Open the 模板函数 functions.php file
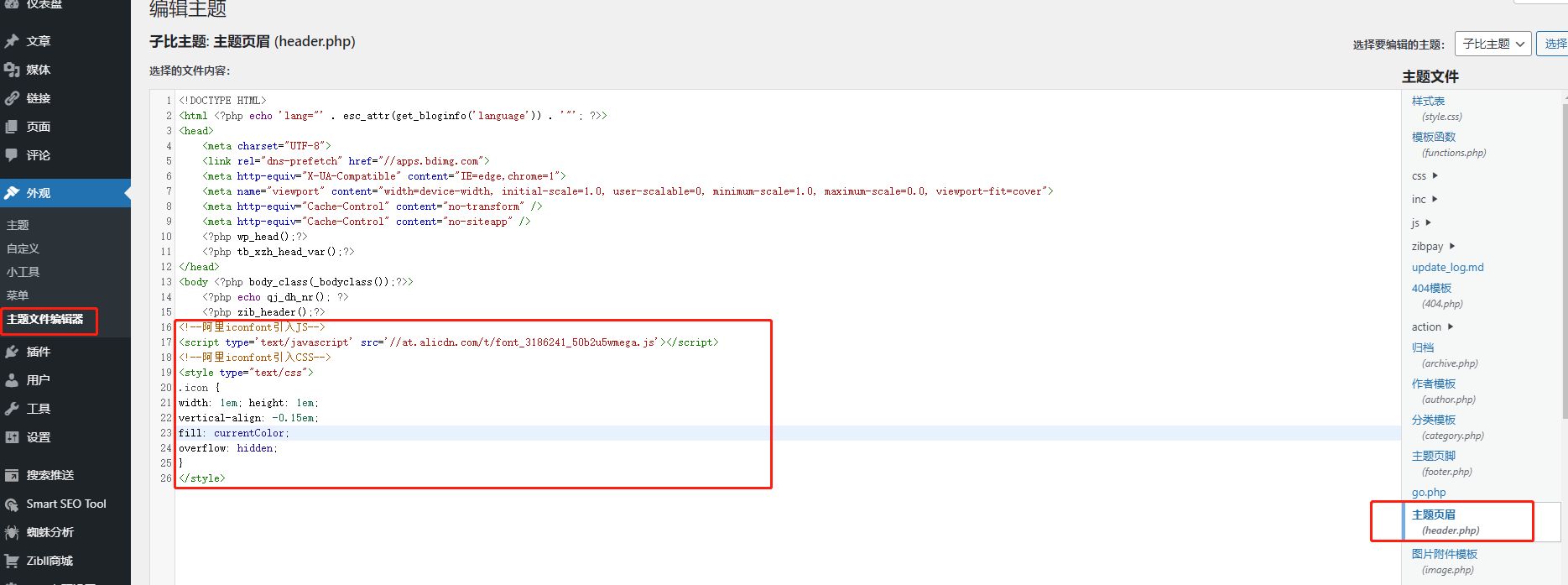Screen dimensions: 1568x585 pos(1433,137)
